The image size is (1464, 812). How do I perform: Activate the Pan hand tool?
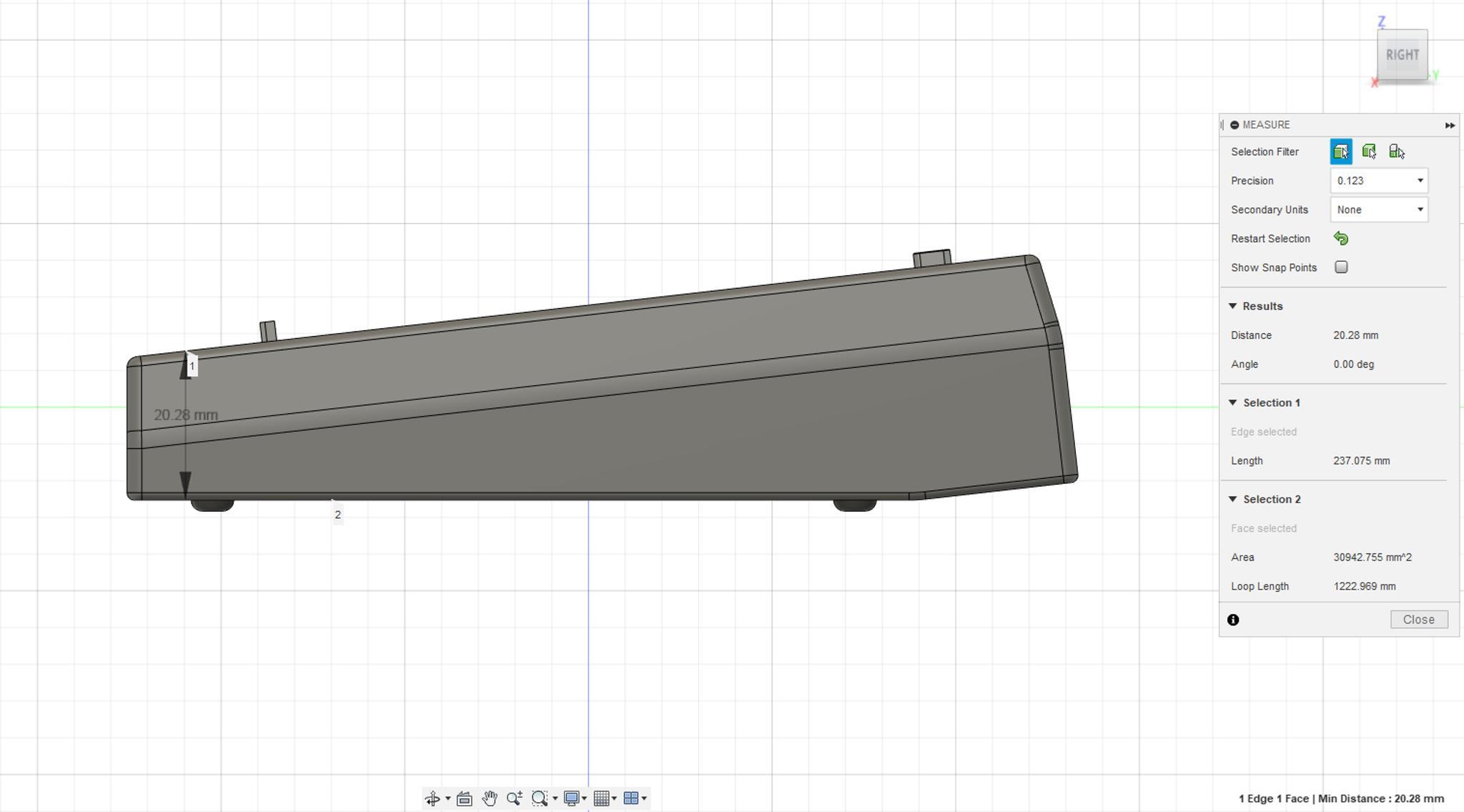[x=490, y=798]
